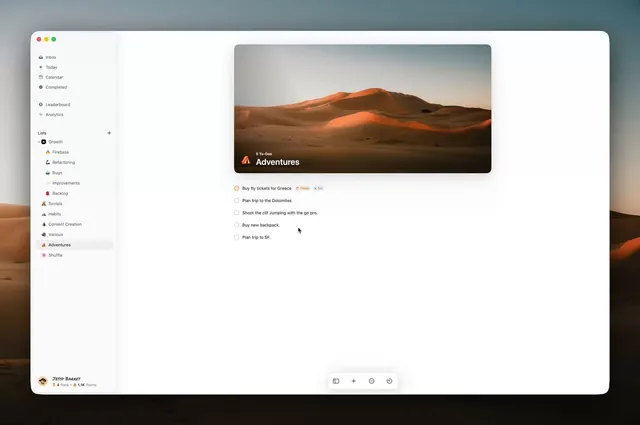Open the Inbox in the sidebar
Viewport: 640px width, 425px height.
[x=48, y=57]
